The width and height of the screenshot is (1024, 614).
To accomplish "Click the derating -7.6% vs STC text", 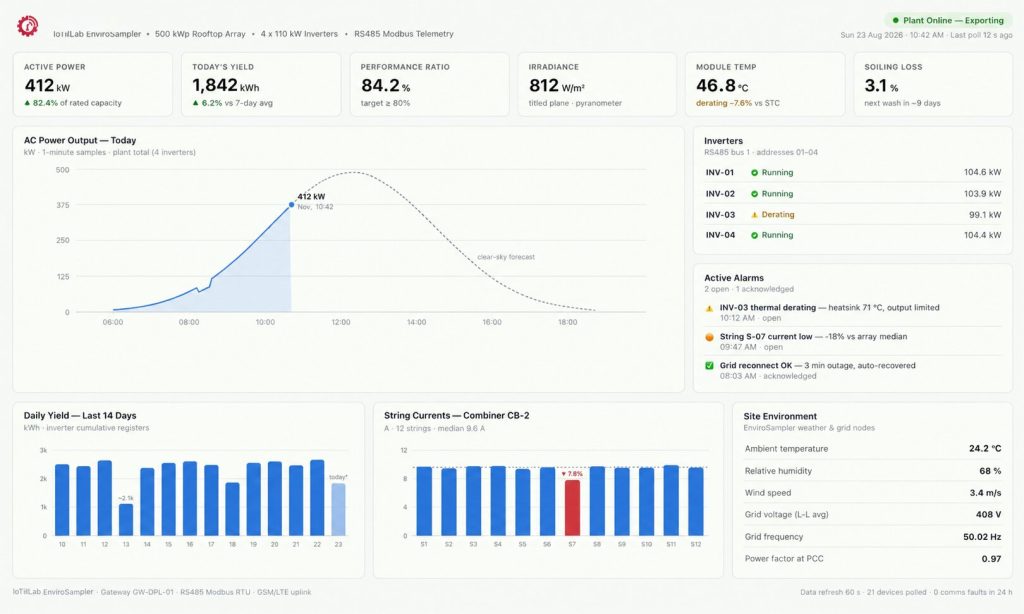I will (x=737, y=103).
